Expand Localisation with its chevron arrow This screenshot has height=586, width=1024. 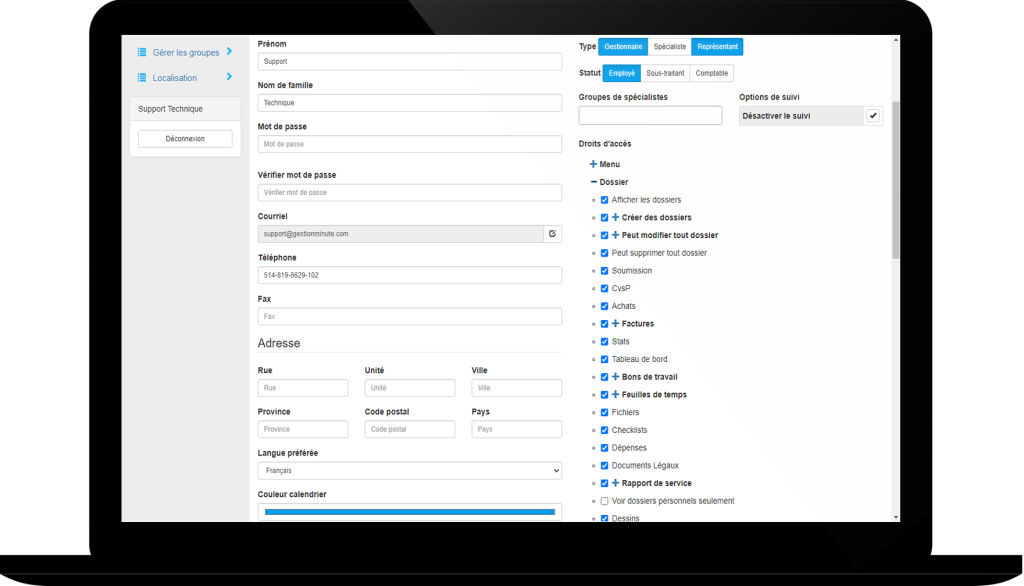(x=229, y=76)
